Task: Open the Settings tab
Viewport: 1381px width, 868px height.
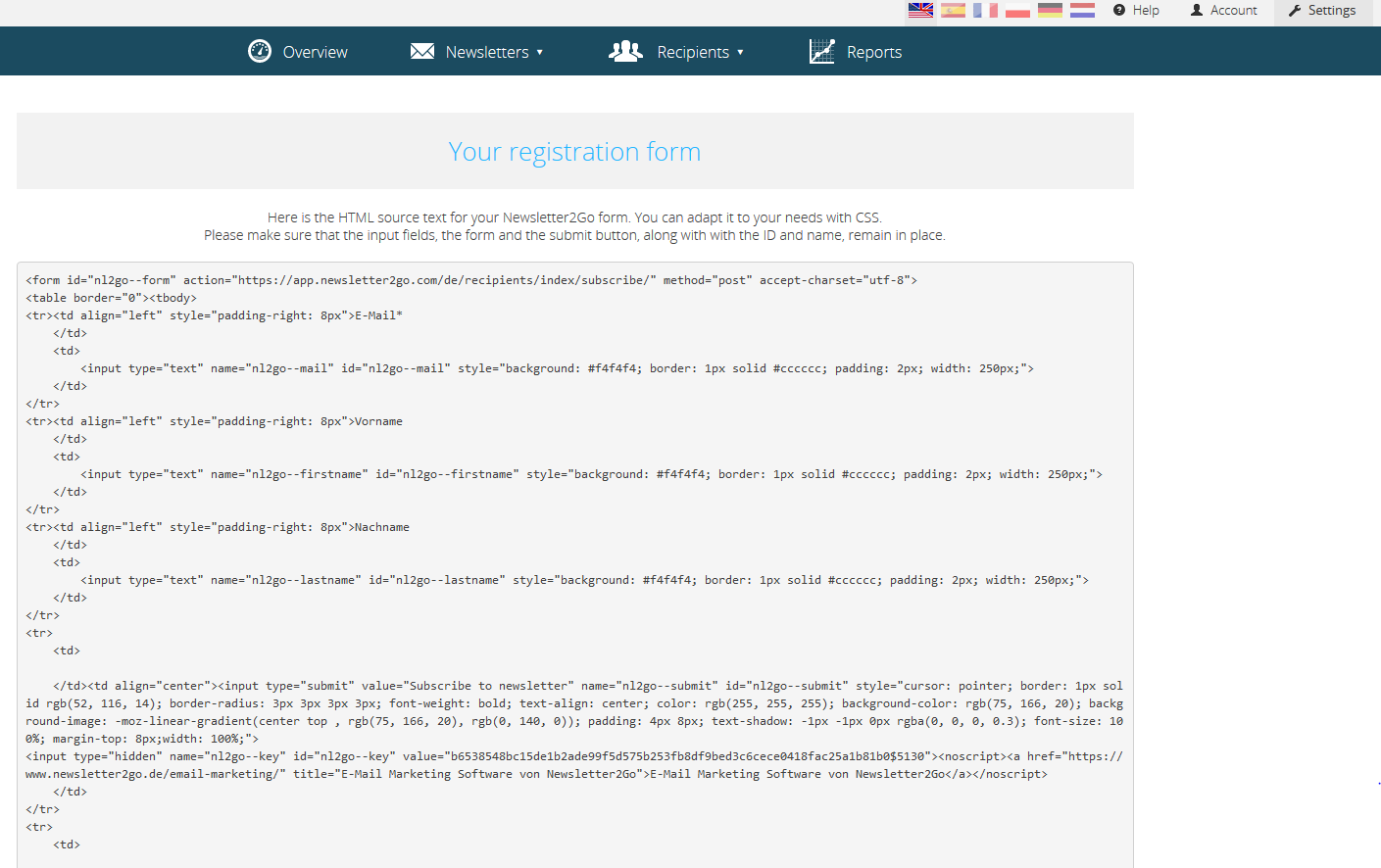Action: coord(1322,11)
